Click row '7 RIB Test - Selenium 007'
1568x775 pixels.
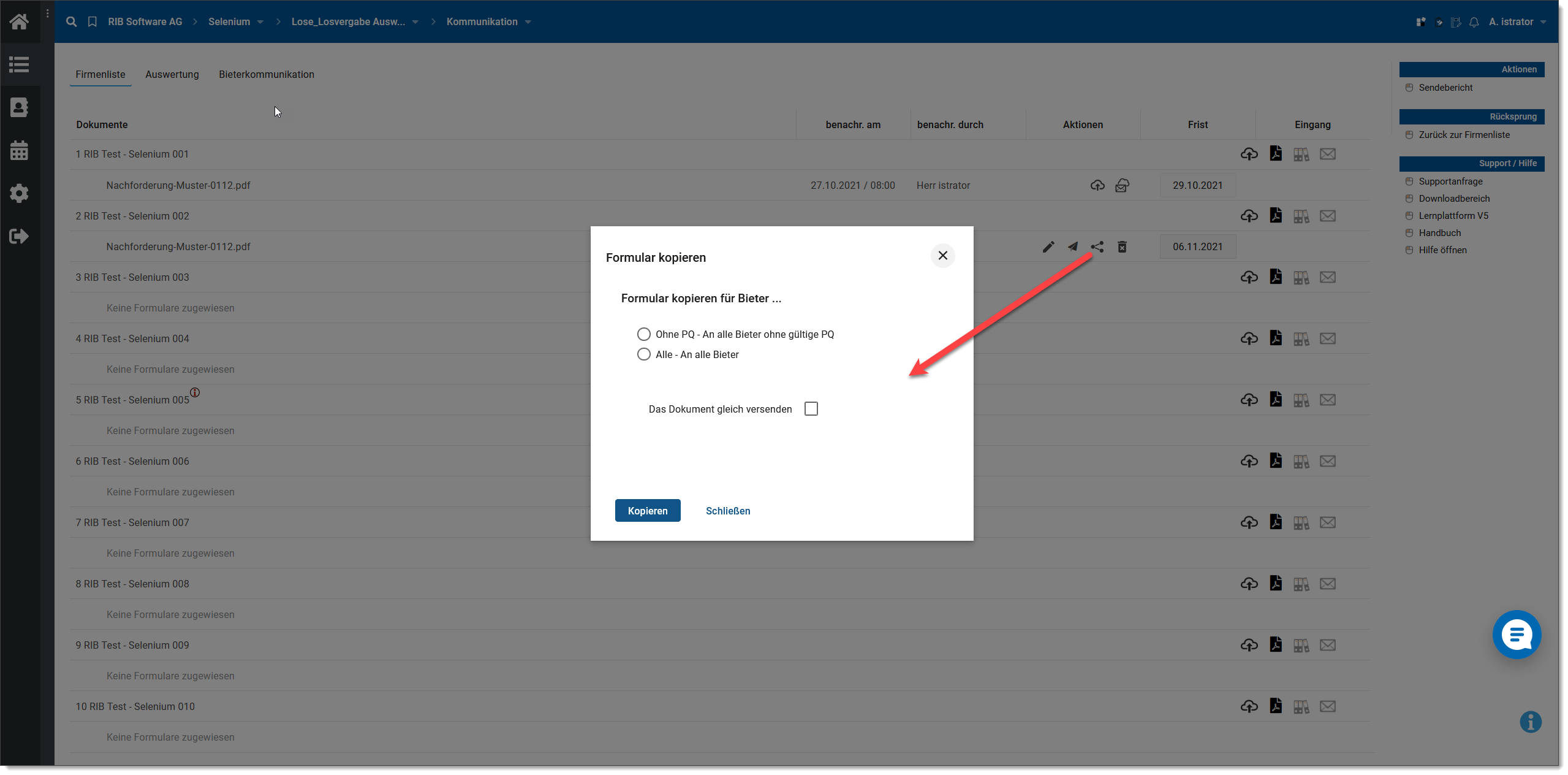click(x=720, y=522)
